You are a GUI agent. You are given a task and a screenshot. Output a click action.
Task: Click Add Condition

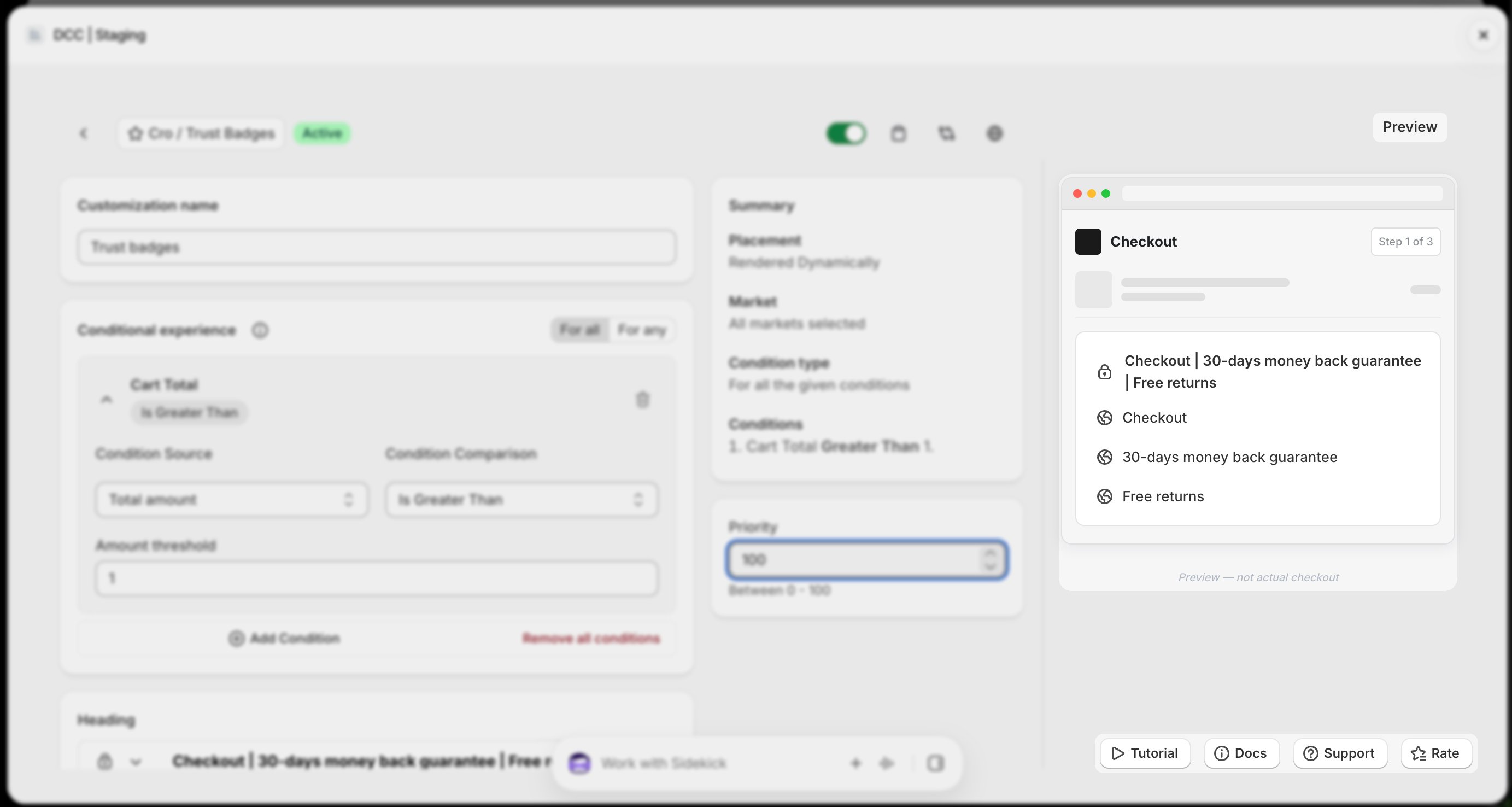284,638
